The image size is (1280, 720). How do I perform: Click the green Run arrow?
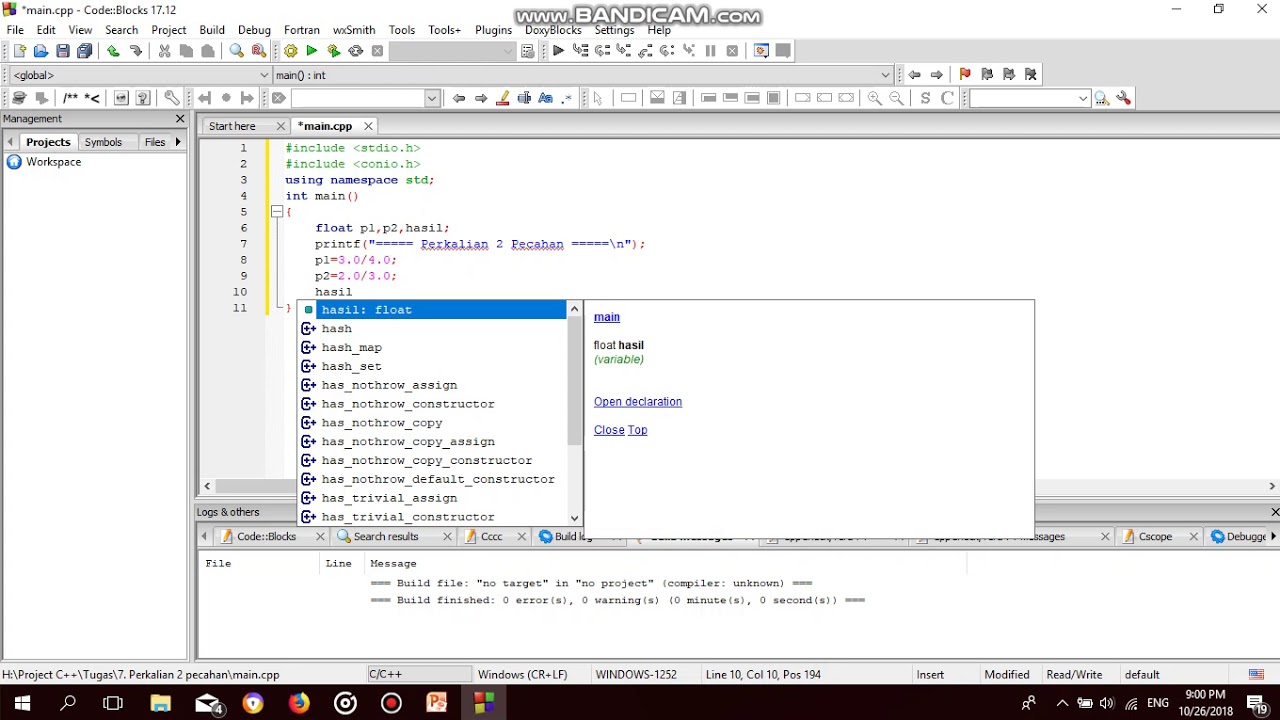point(312,51)
